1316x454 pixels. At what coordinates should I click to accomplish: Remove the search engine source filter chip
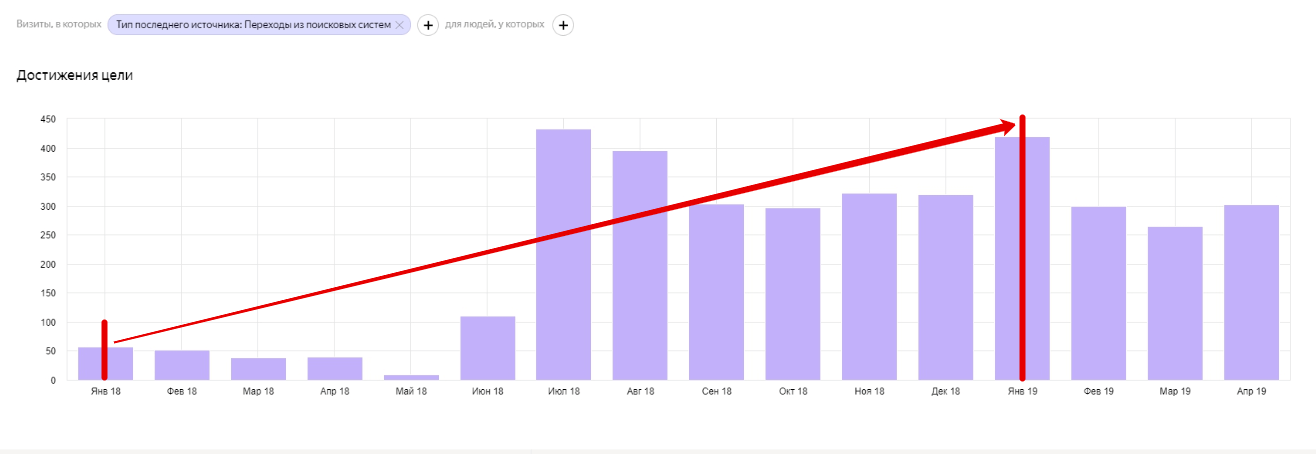coord(400,25)
